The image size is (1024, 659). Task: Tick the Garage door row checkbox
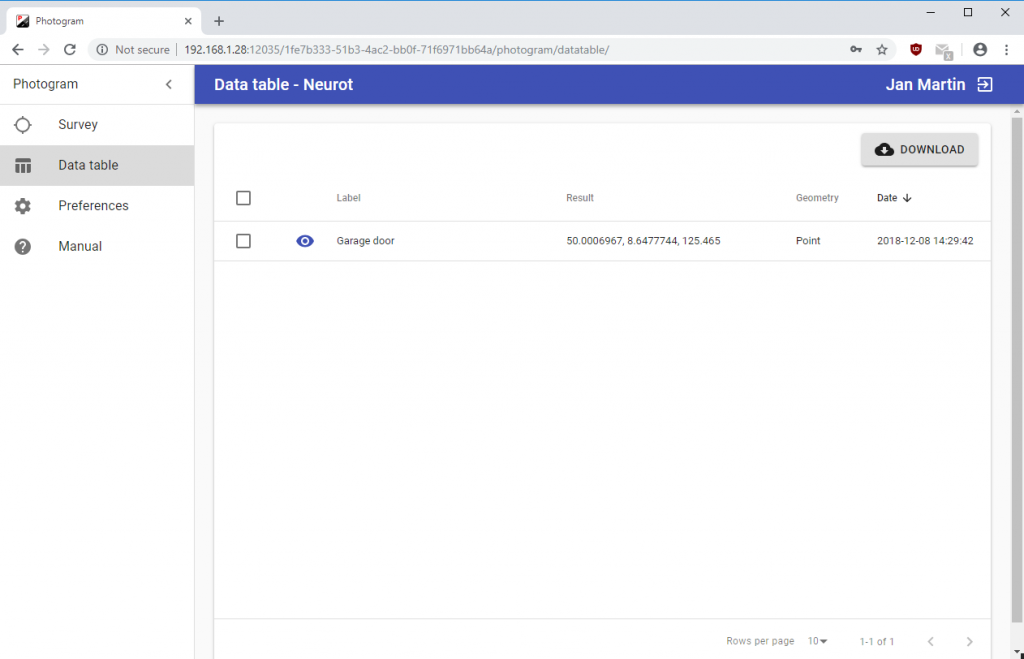243,241
